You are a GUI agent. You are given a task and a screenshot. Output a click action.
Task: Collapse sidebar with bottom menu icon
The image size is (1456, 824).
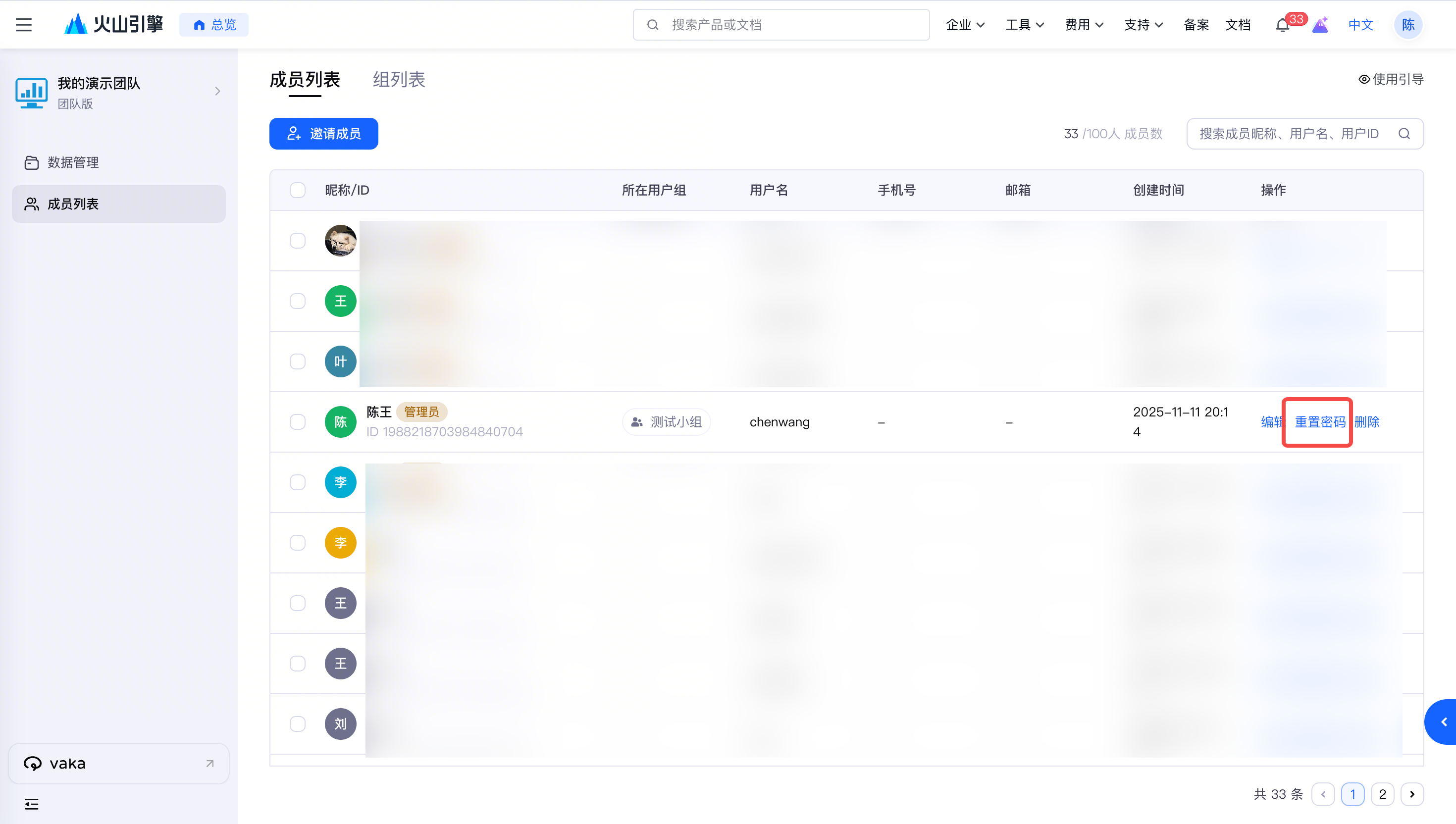point(32,804)
